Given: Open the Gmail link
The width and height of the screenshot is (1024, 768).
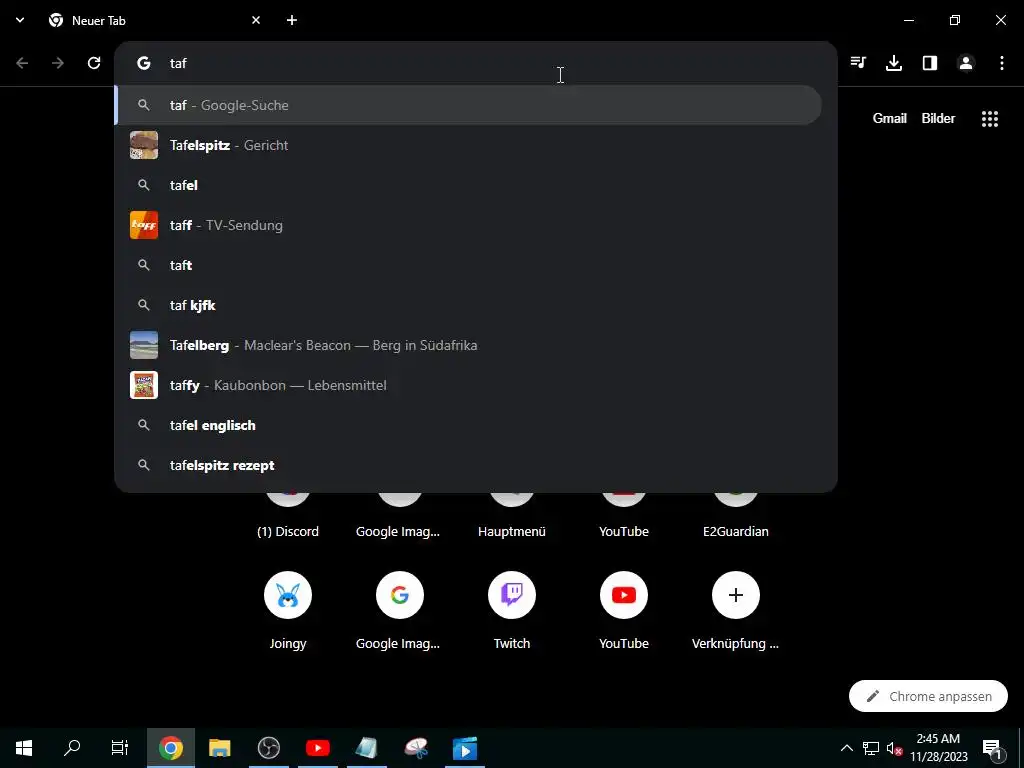Looking at the screenshot, I should pyautogui.click(x=889, y=118).
